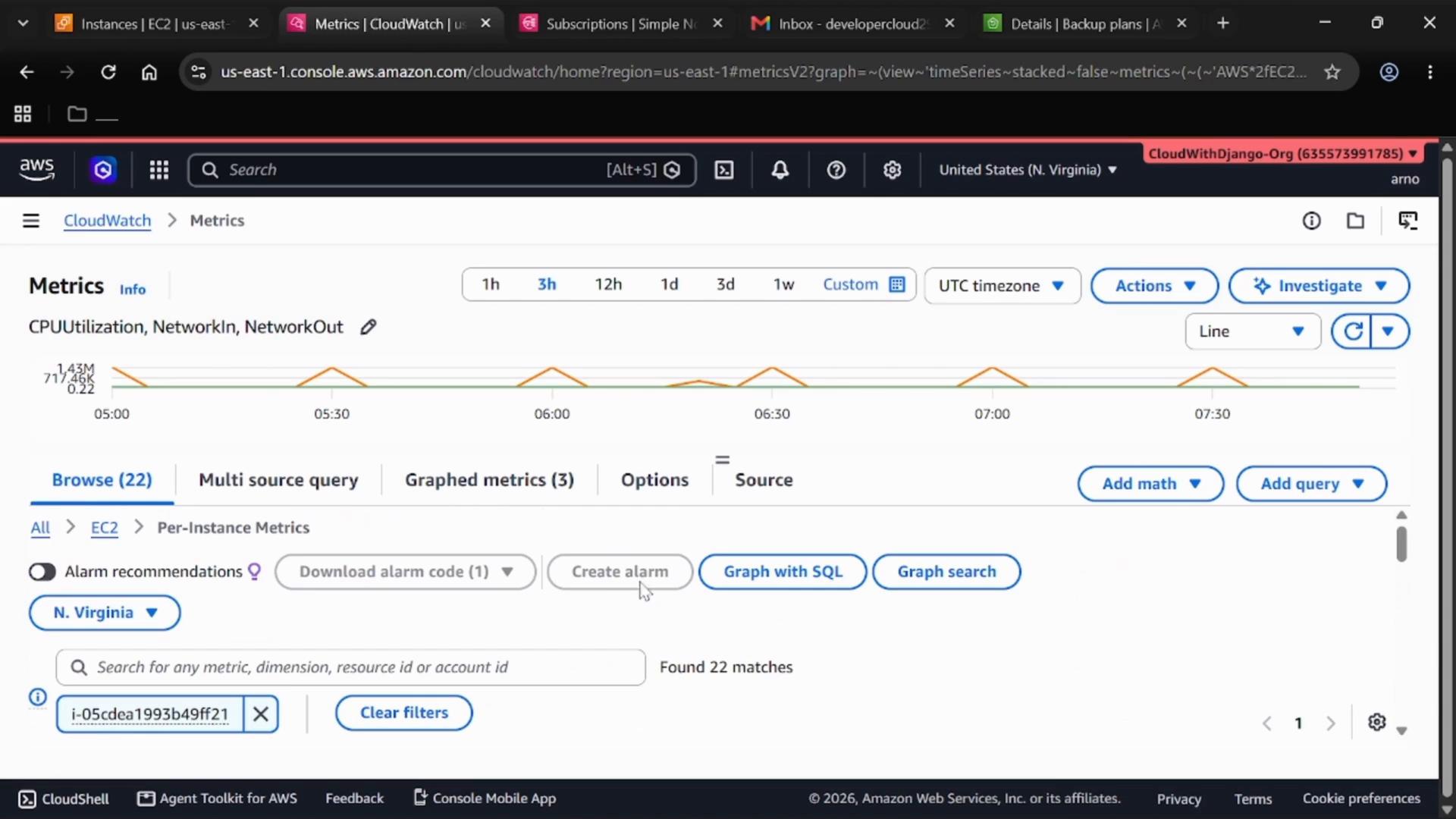Switch to Graphed metrics (3) tab
Image resolution: width=1456 pixels, height=819 pixels.
[489, 480]
